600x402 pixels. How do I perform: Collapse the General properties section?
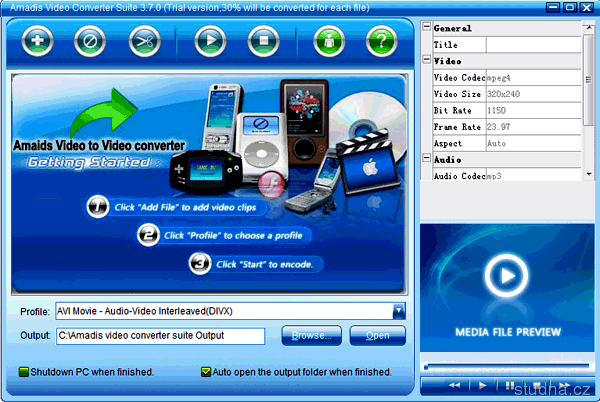coord(427,26)
